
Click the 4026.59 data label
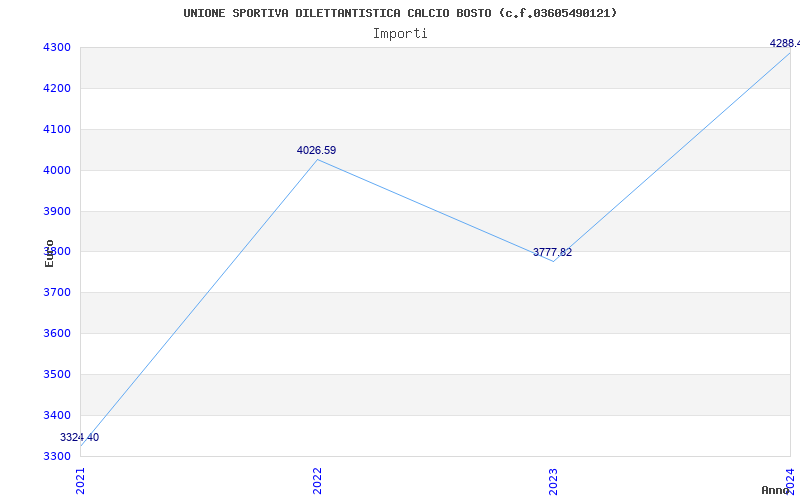(x=316, y=151)
